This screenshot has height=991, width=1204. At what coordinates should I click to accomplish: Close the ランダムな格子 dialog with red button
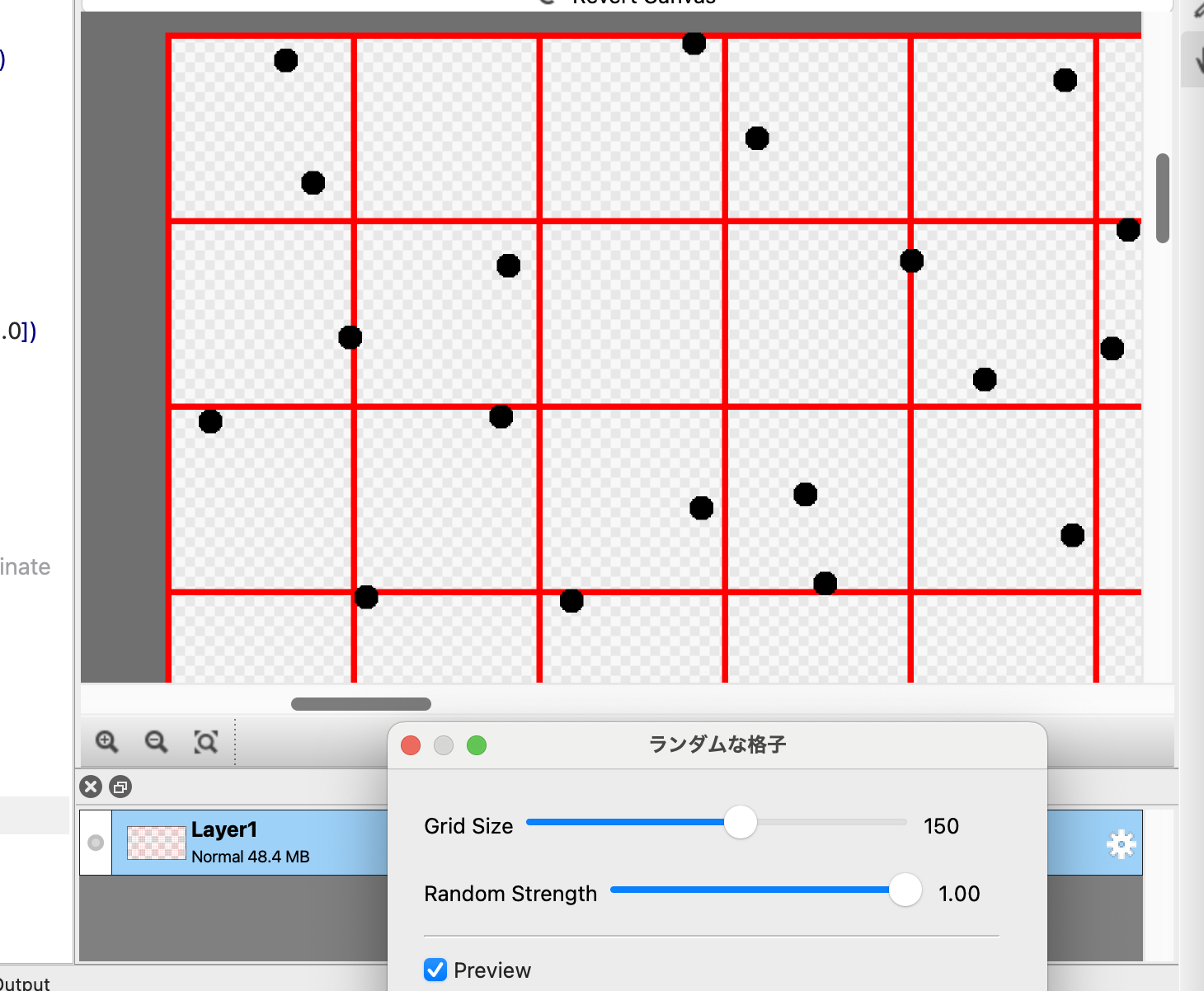click(x=411, y=745)
